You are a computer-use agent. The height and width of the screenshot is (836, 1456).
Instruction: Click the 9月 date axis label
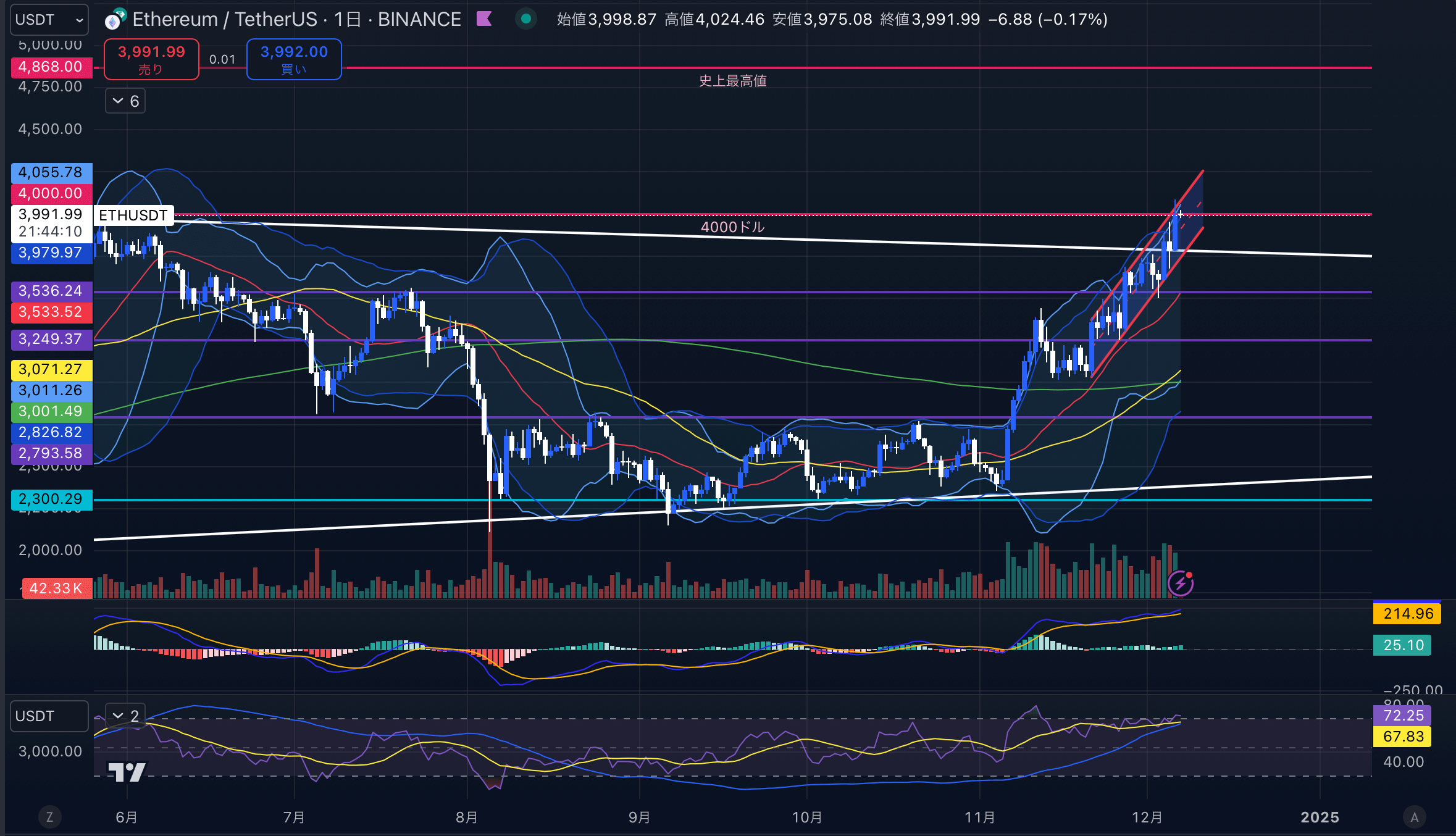click(640, 817)
